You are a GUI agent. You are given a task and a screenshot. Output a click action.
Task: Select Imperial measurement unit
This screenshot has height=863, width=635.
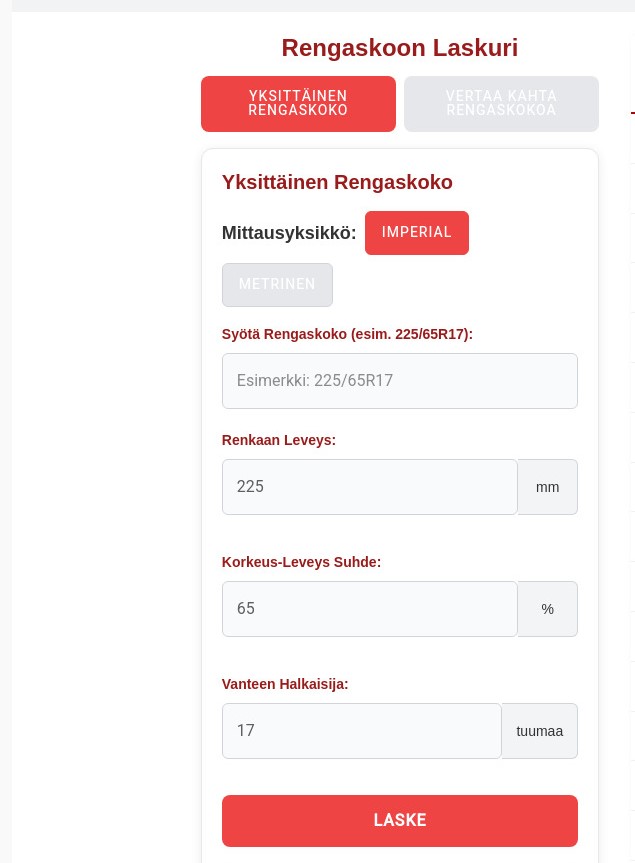pos(416,233)
